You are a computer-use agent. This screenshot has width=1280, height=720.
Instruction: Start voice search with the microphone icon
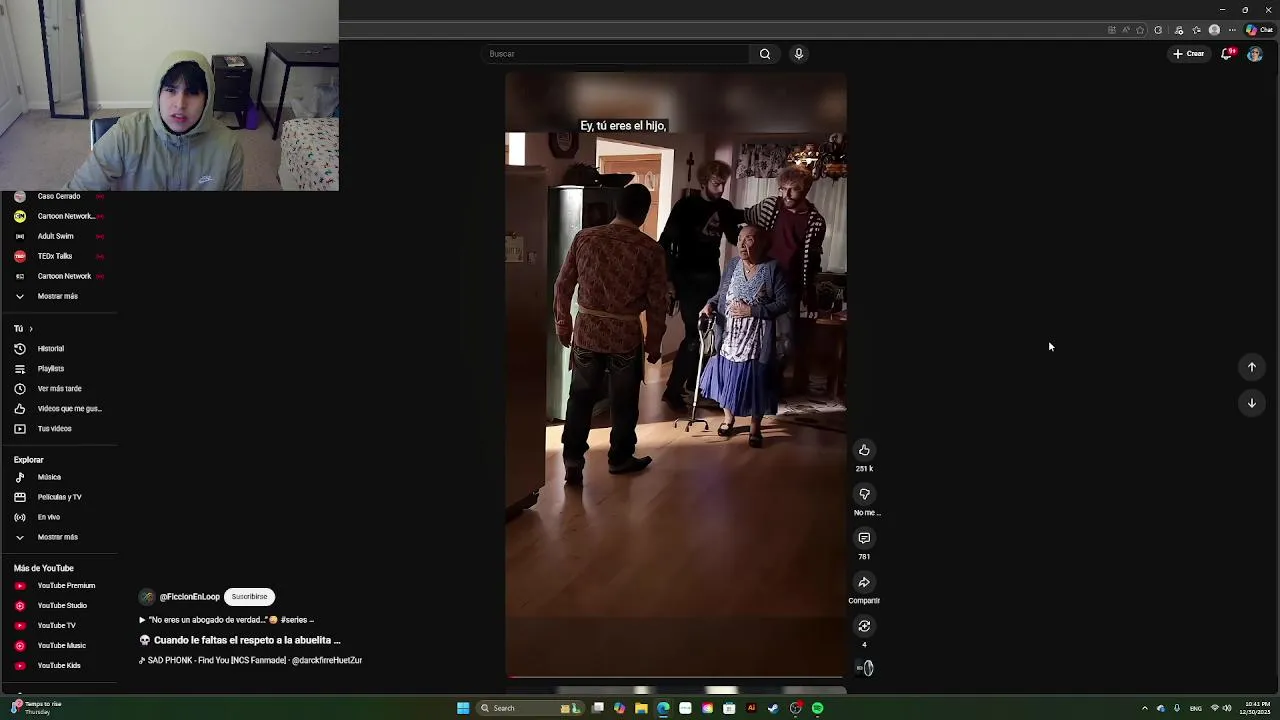coord(799,54)
